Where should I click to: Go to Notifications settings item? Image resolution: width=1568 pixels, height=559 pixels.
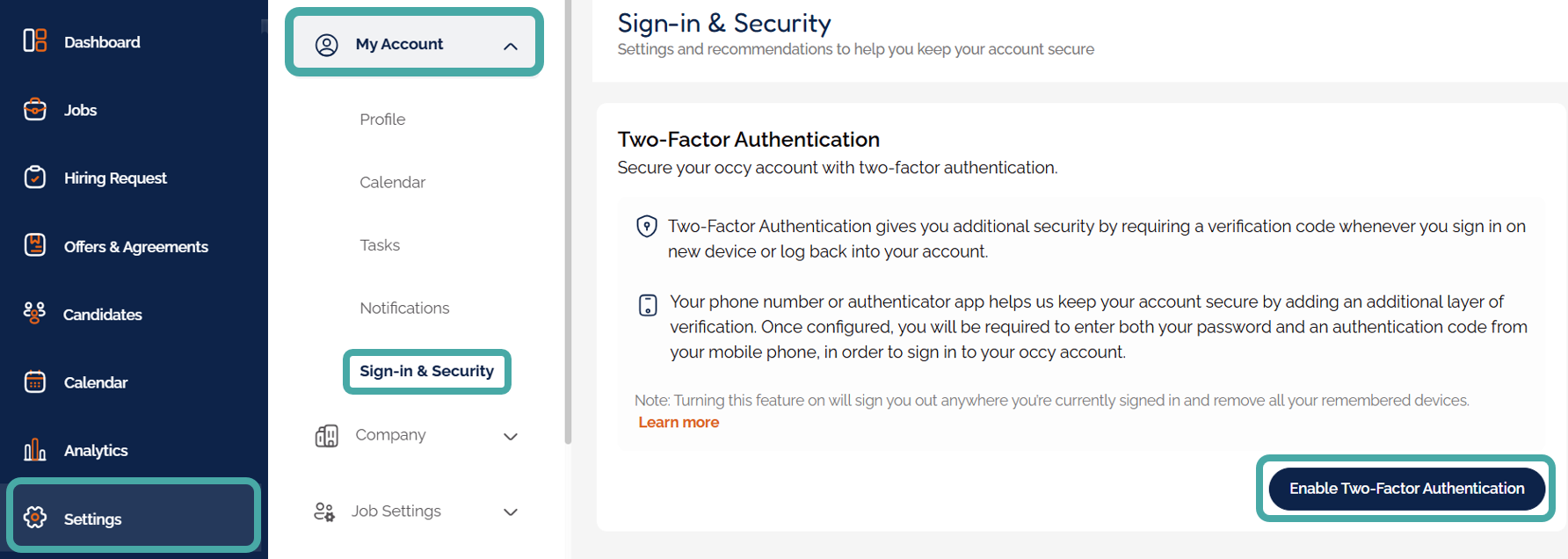tap(404, 308)
